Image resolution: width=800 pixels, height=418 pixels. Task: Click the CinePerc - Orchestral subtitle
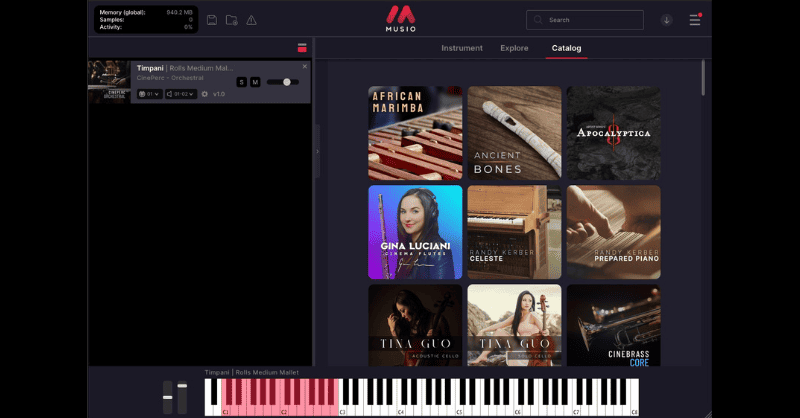pos(170,78)
